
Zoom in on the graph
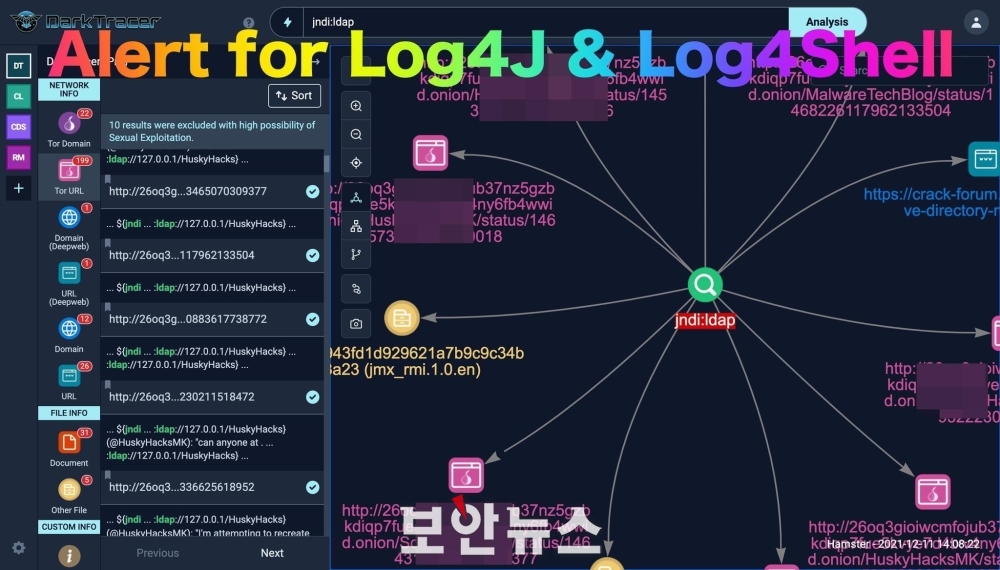pyautogui.click(x=356, y=106)
